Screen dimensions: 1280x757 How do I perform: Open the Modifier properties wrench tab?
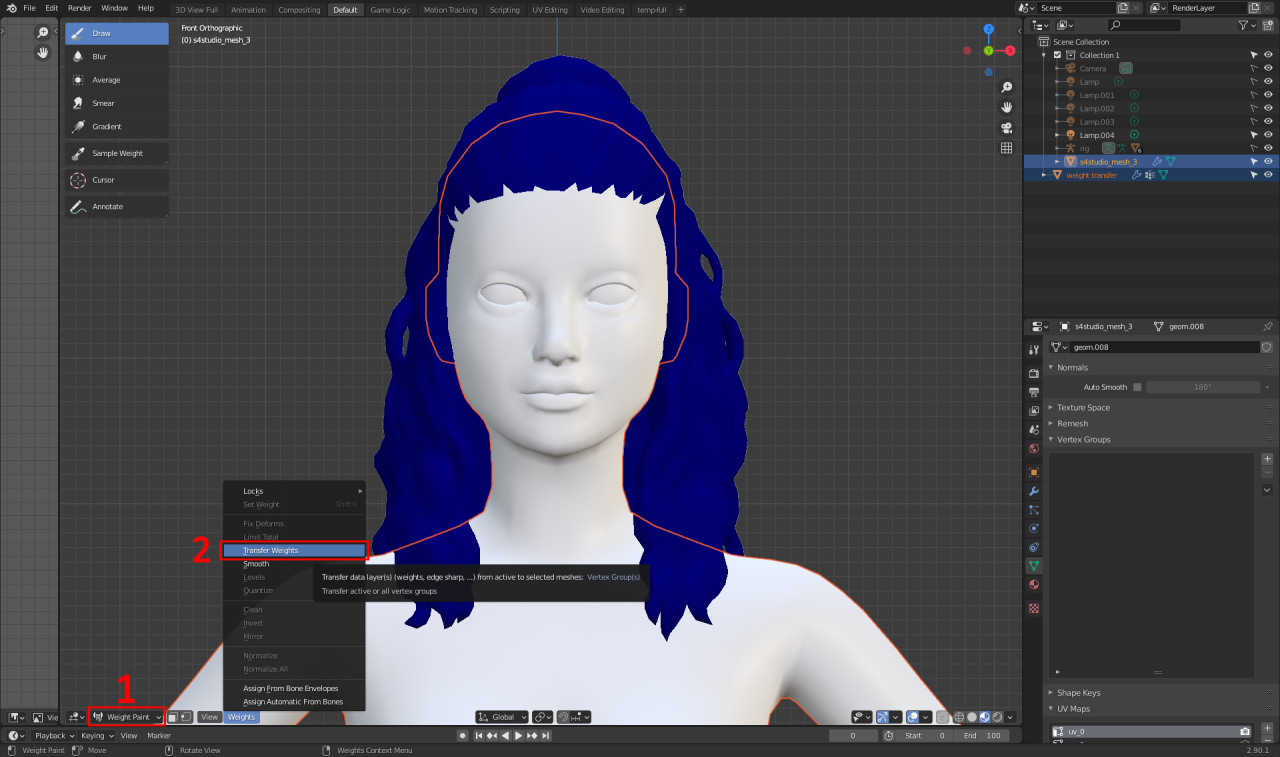(1034, 491)
